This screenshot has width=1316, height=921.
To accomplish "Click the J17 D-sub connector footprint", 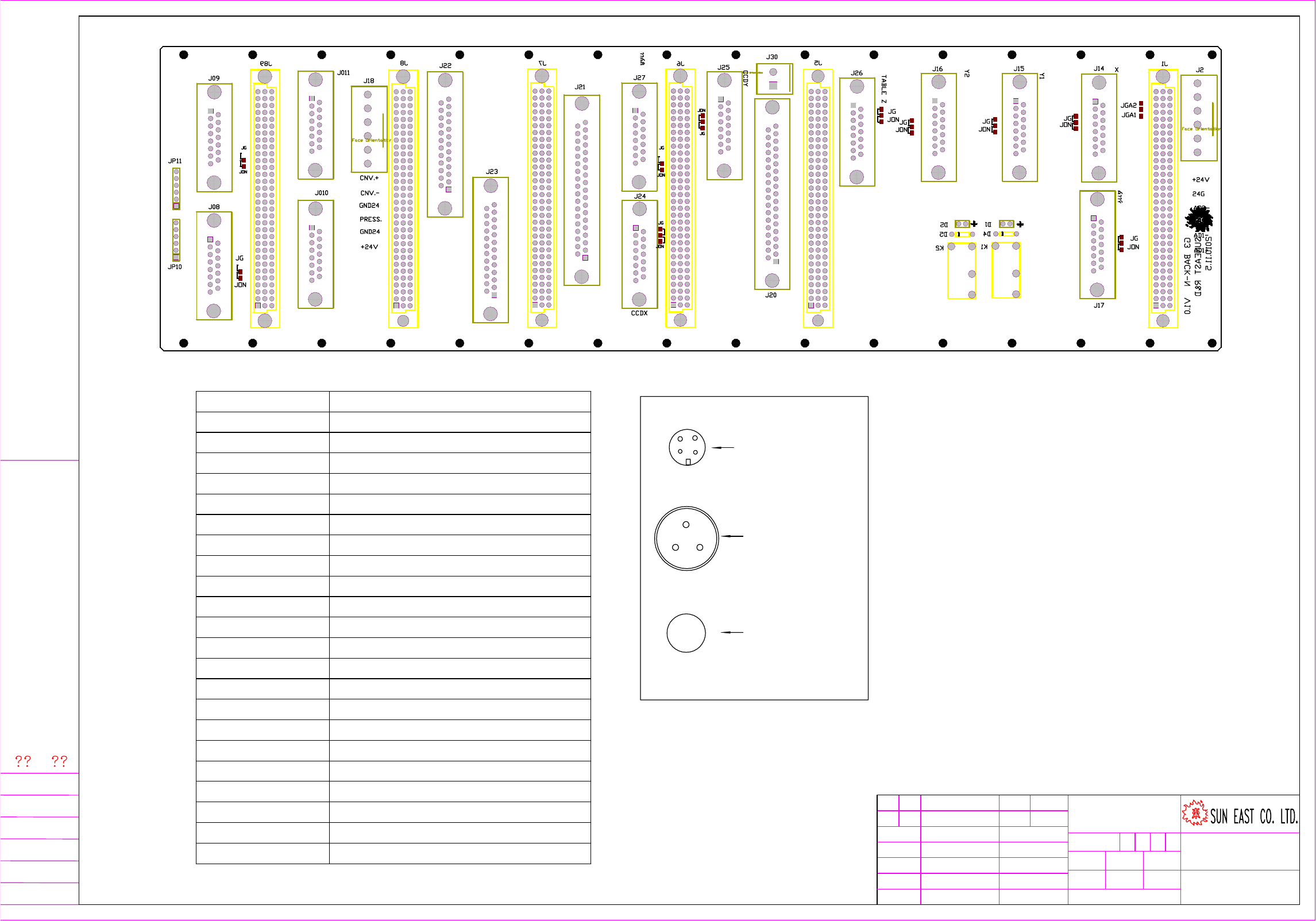I will (x=1097, y=245).
